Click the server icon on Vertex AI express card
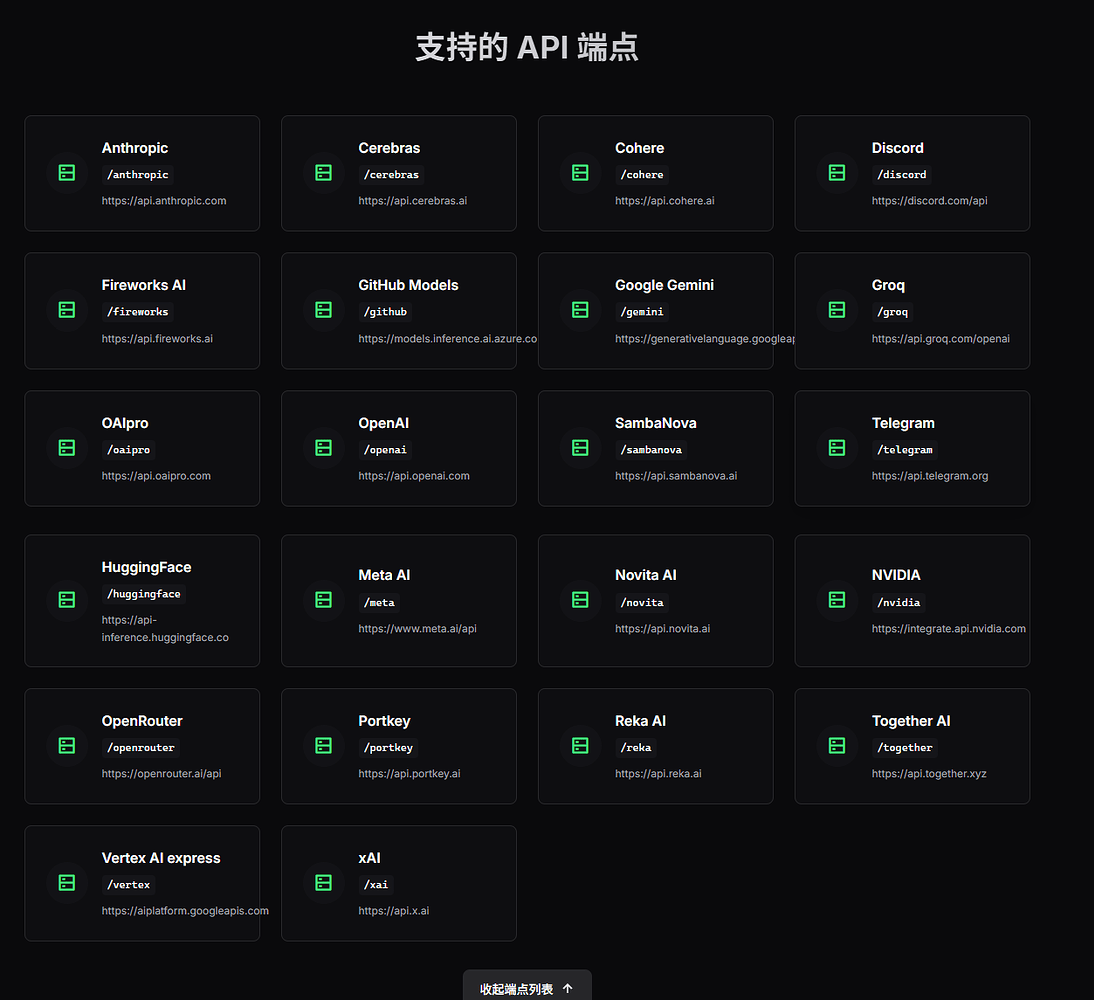This screenshot has height=1000, width=1094. click(x=67, y=883)
